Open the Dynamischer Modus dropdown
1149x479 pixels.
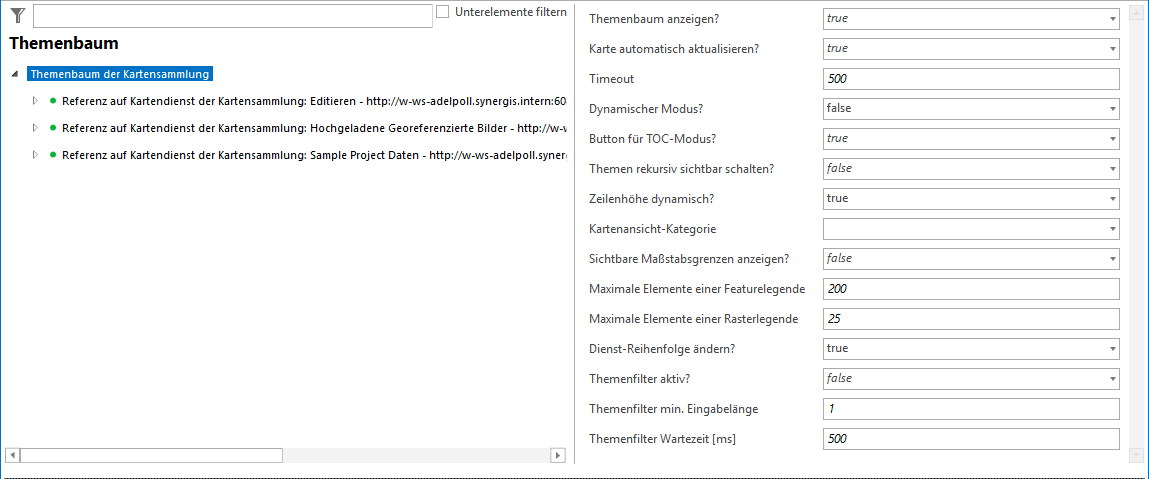[x=1112, y=108]
